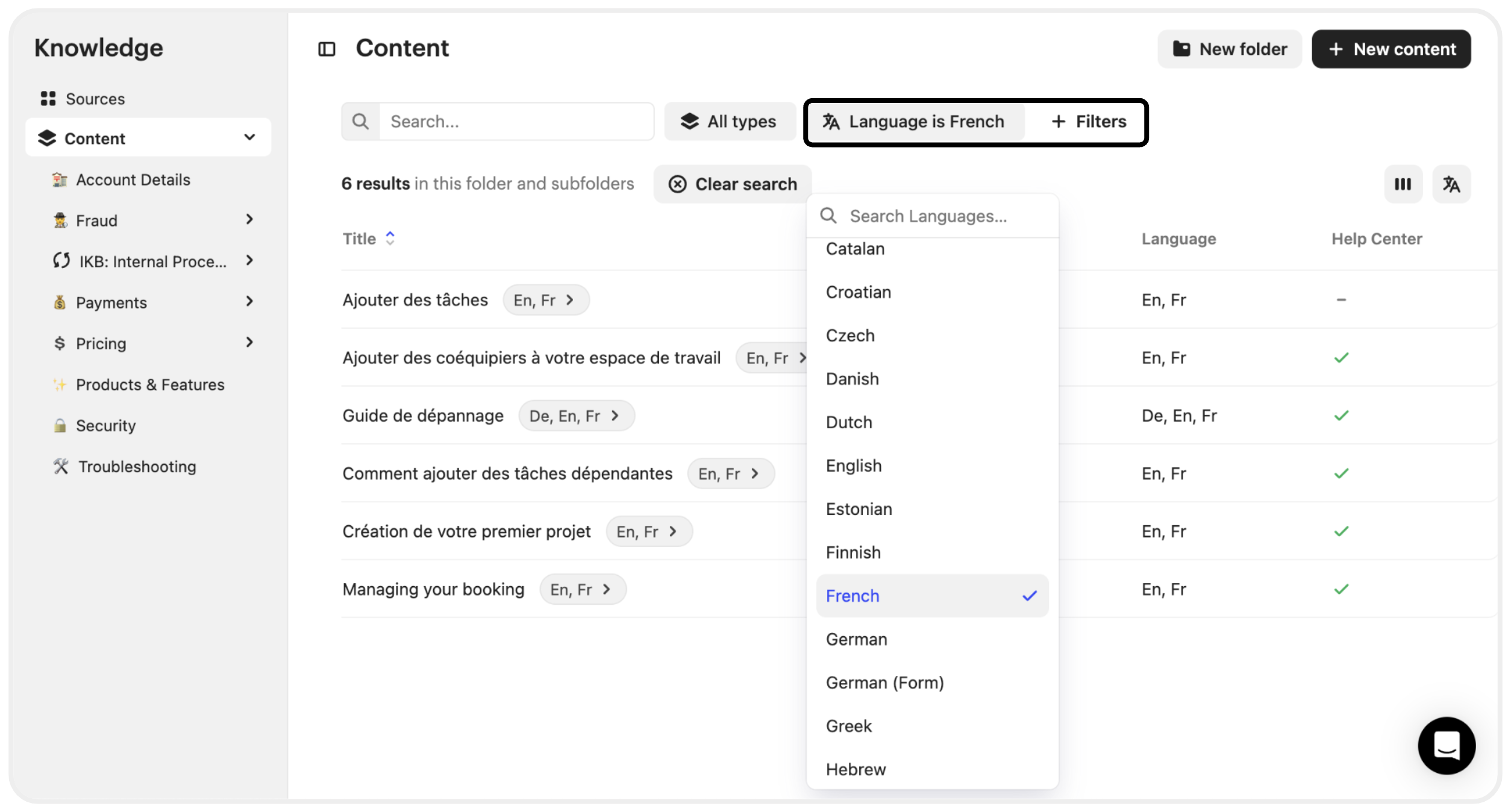The image size is (1511, 812).
Task: Select Dutch from the language menu
Action: pos(849,422)
